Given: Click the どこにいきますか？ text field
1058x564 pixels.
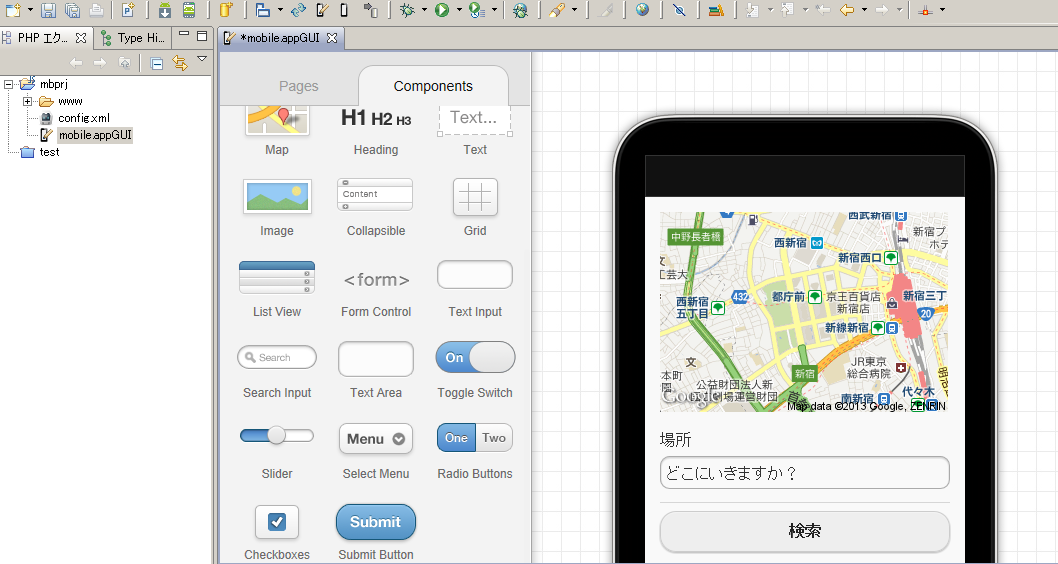Looking at the screenshot, I should (804, 473).
